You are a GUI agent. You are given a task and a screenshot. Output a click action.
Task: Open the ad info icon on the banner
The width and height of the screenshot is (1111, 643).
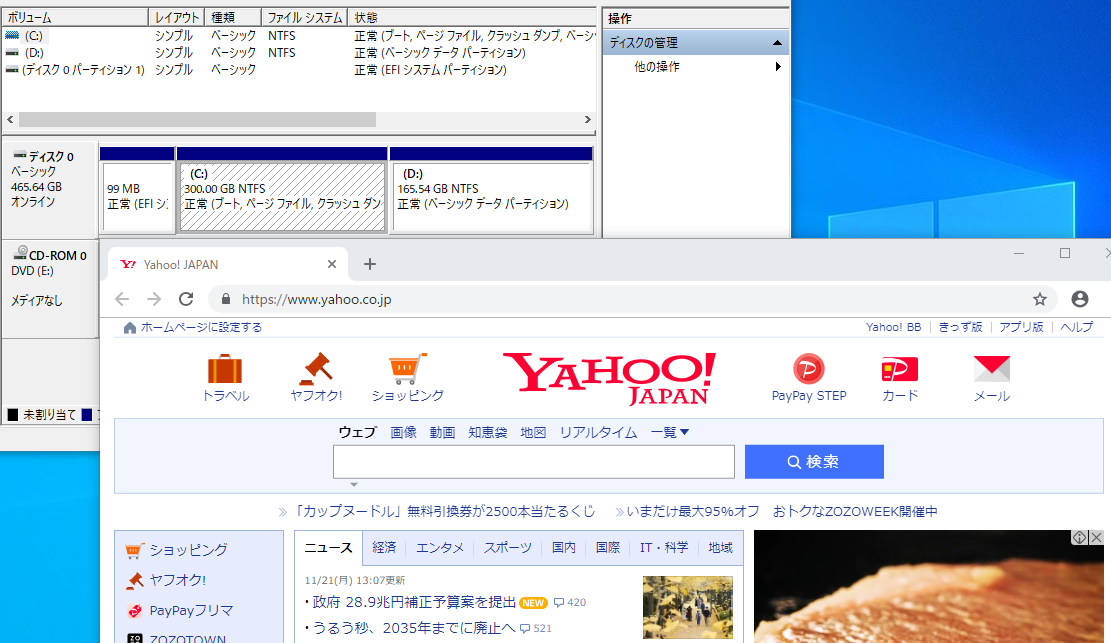tap(1079, 537)
